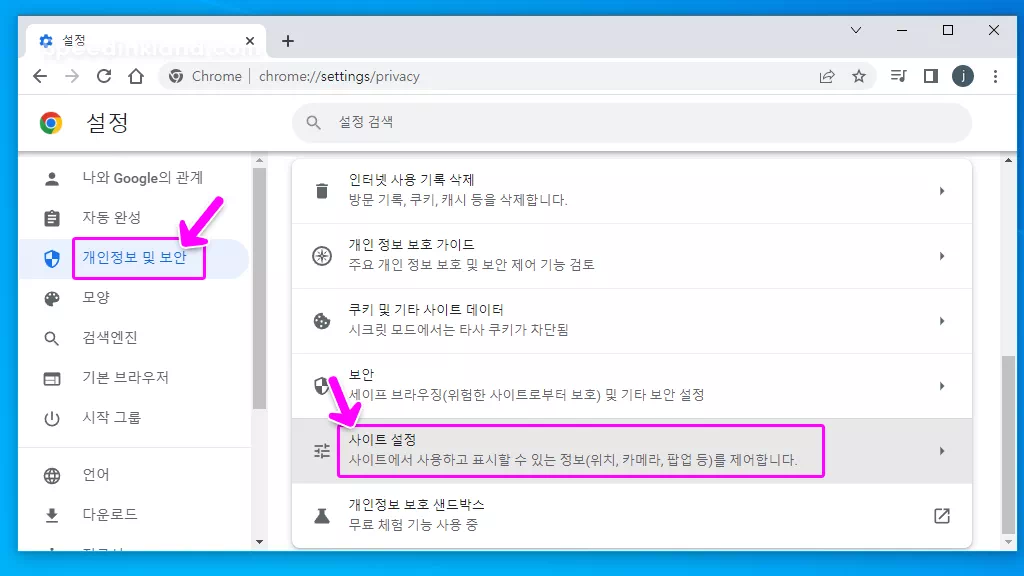
Task: Click the download icon for 다운로드
Action: pos(52,515)
